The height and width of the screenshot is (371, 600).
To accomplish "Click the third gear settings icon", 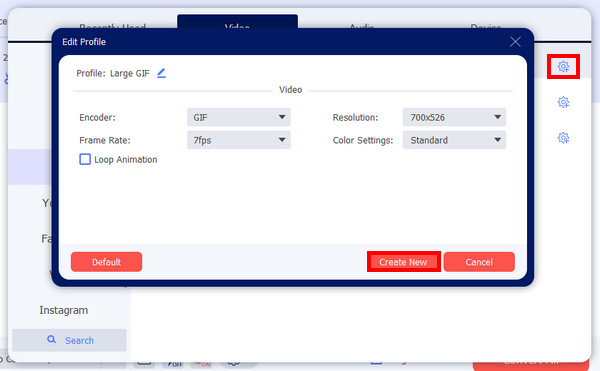I will click(563, 138).
